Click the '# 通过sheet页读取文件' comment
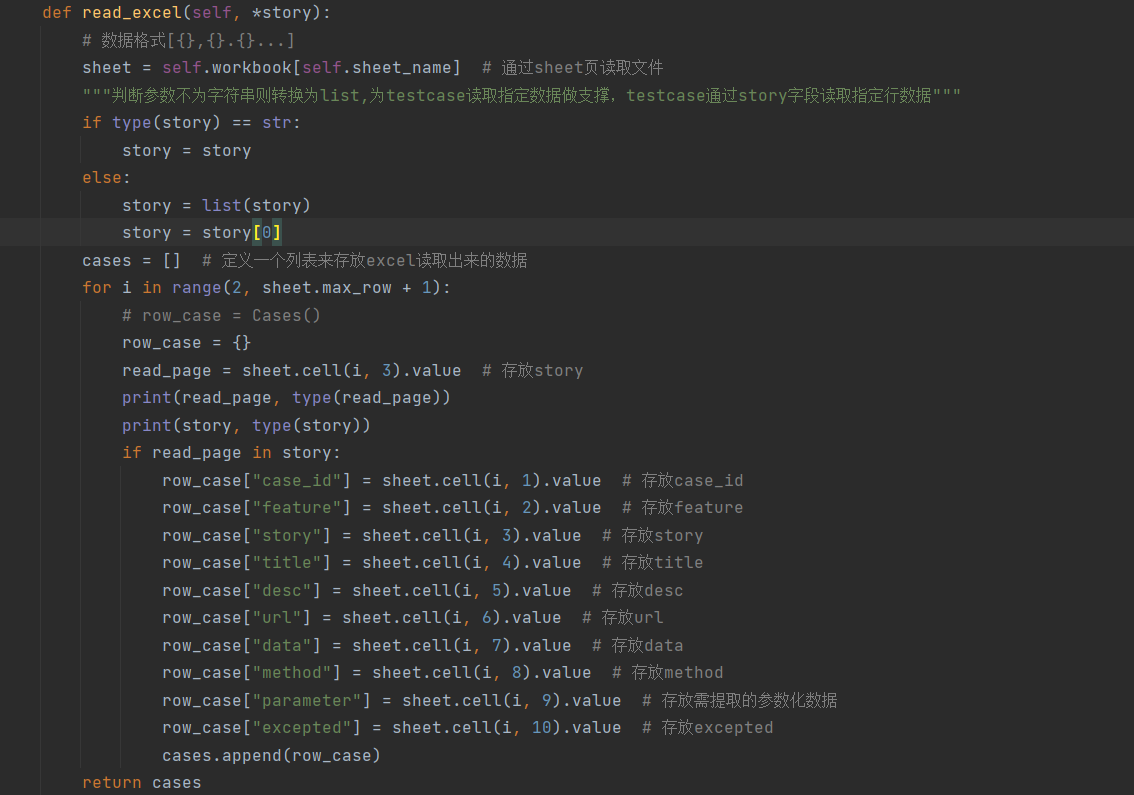Viewport: 1134px width, 795px height. point(573,68)
